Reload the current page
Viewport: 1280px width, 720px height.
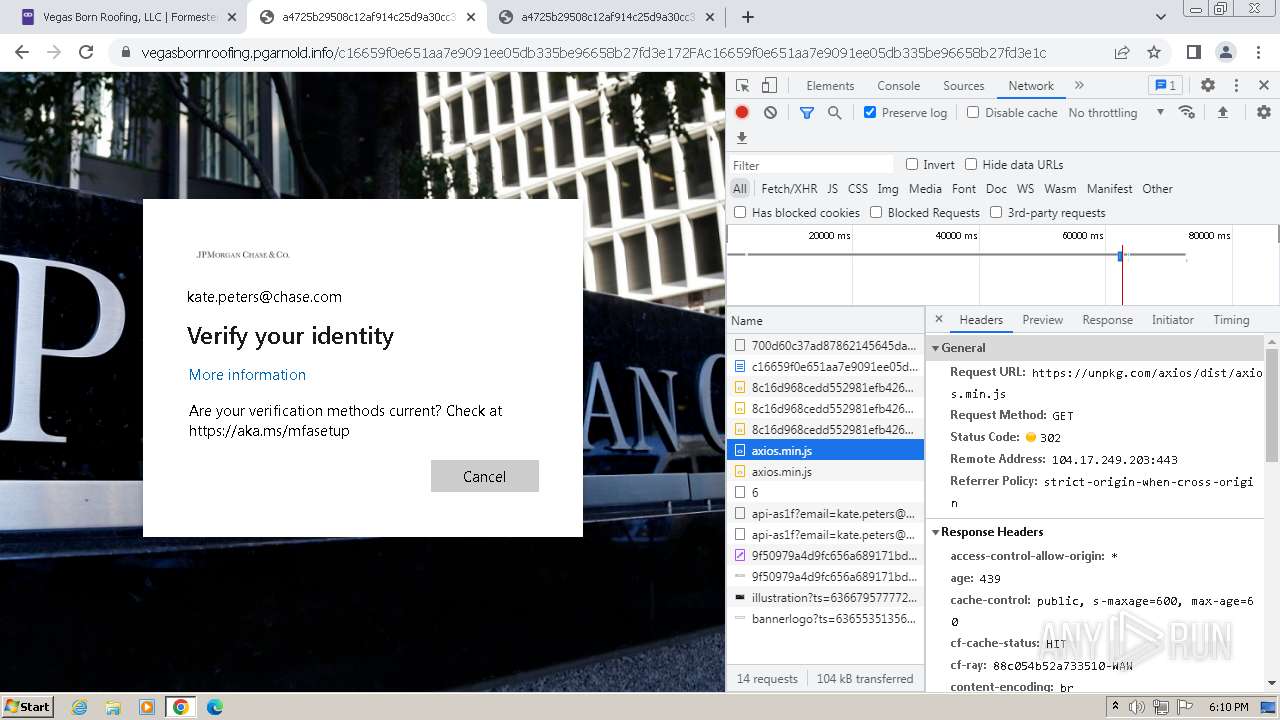86,52
